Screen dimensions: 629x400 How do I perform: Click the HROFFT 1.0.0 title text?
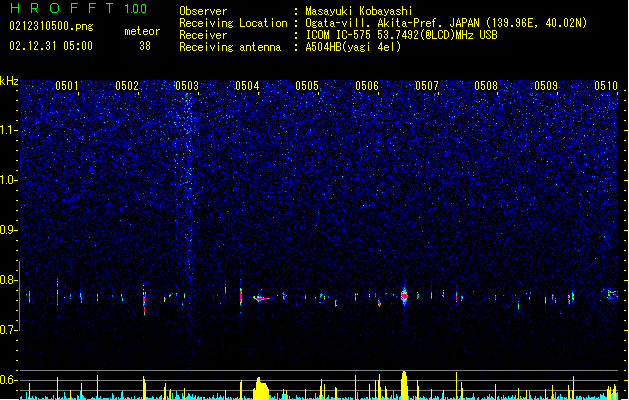pyautogui.click(x=79, y=8)
